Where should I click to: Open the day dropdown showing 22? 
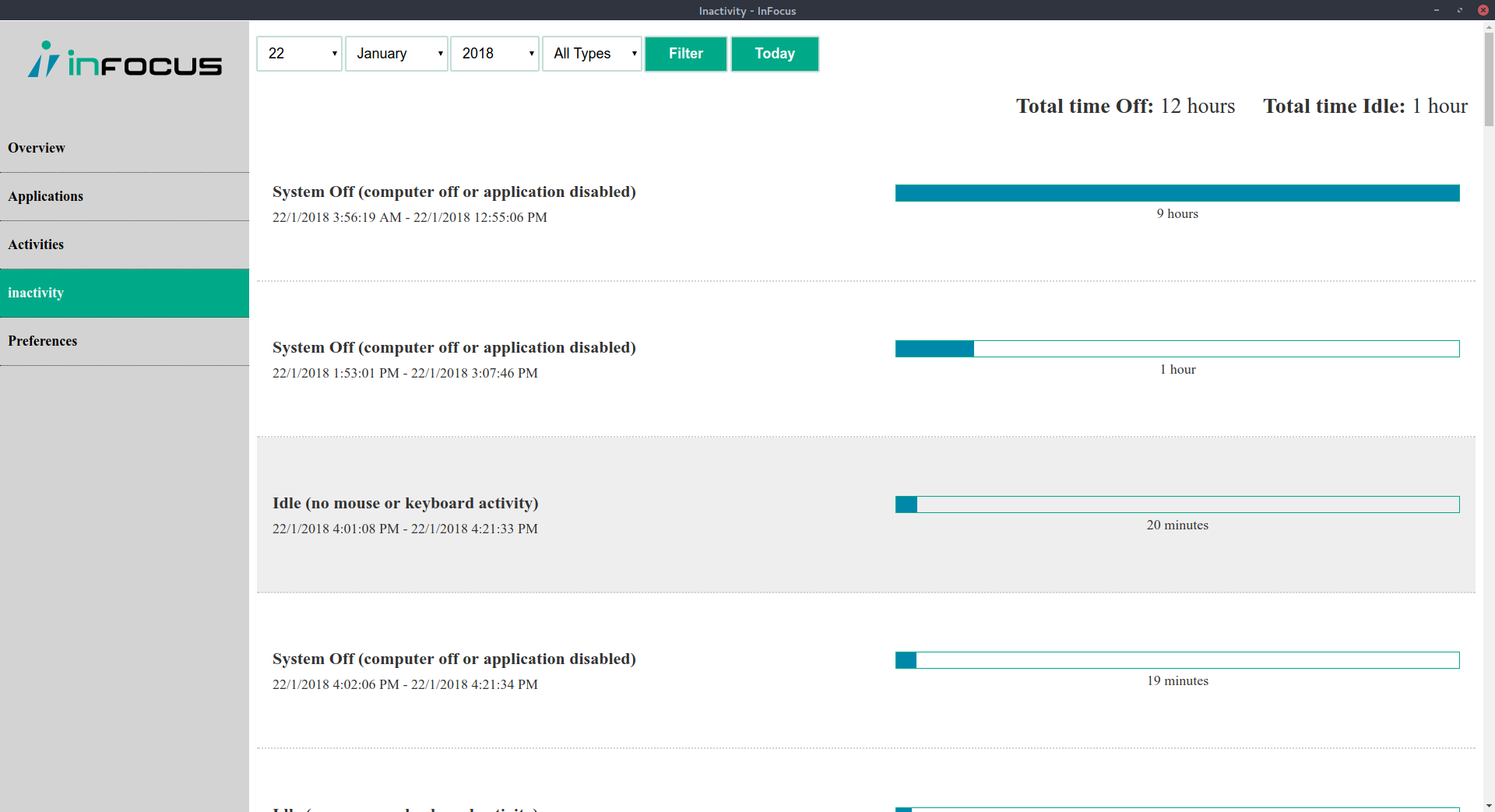299,54
